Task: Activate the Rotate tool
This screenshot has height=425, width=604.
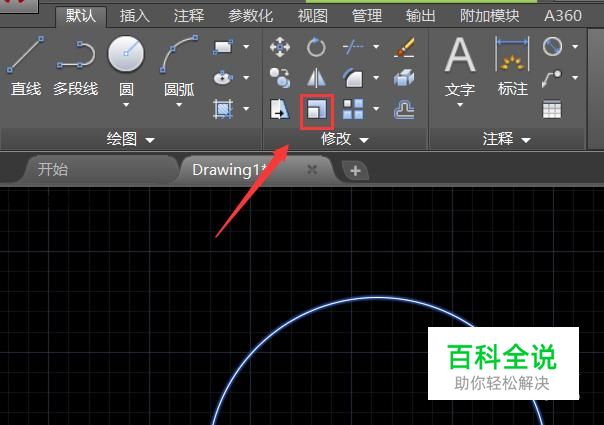Action: (x=316, y=47)
